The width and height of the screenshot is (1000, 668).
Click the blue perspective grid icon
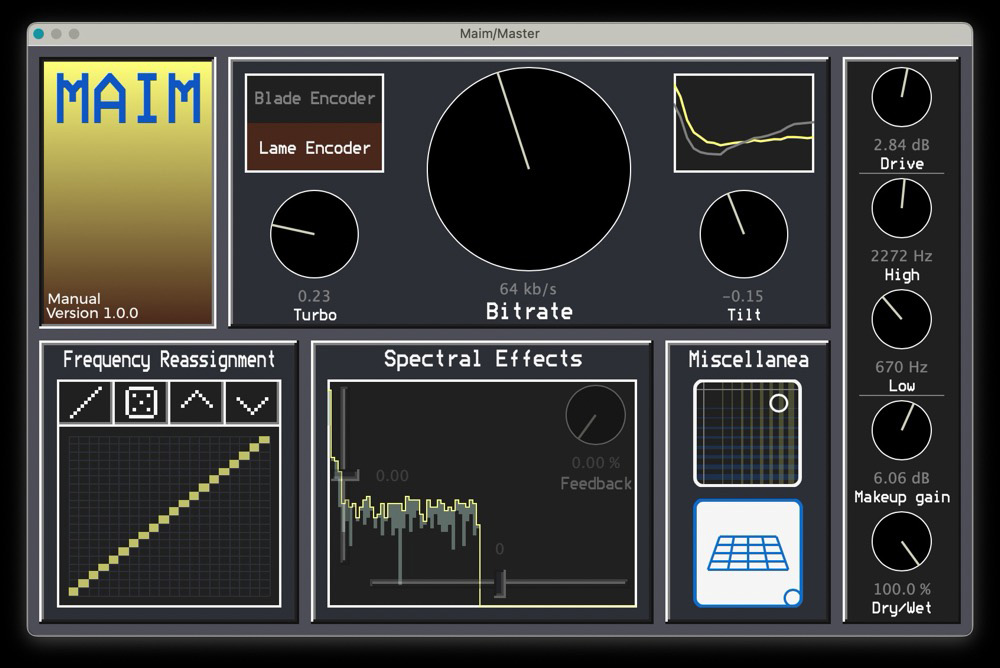(x=748, y=553)
